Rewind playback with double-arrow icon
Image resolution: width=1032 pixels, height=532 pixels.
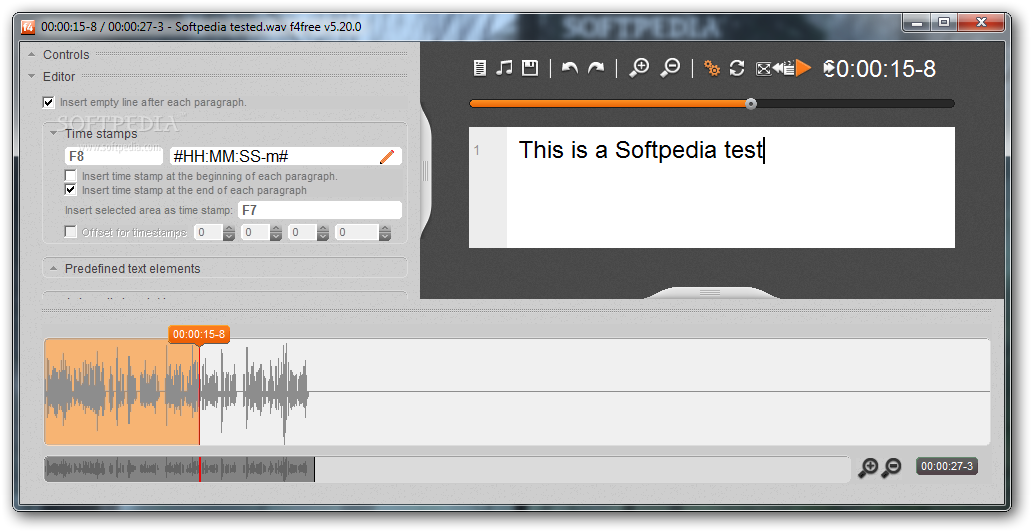point(776,68)
